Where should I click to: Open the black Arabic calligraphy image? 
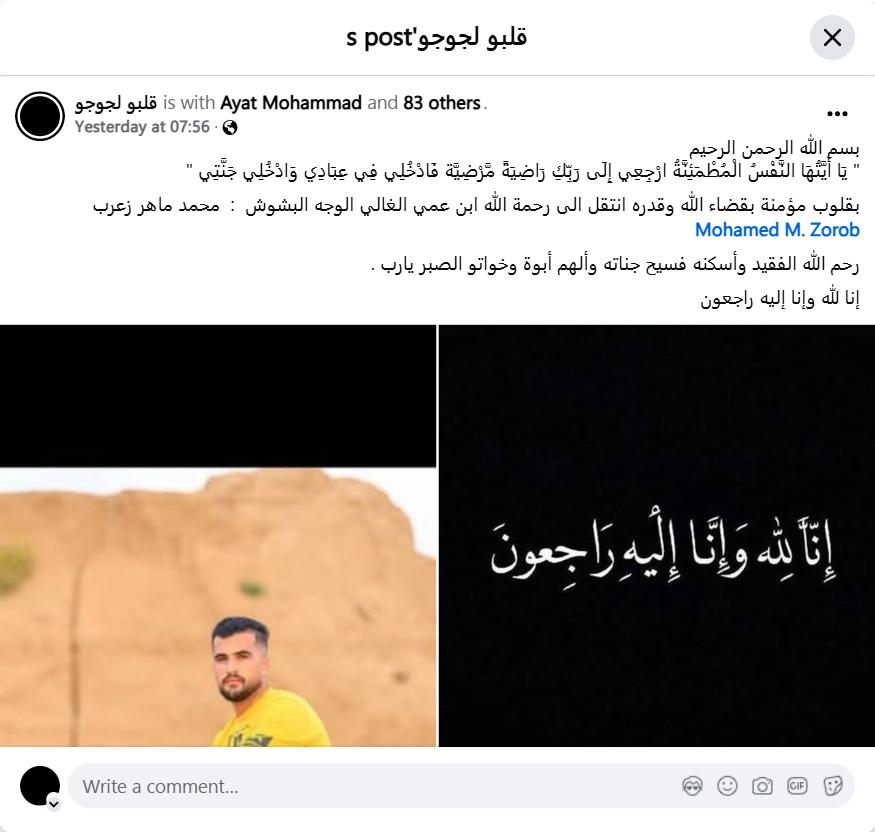click(x=657, y=536)
